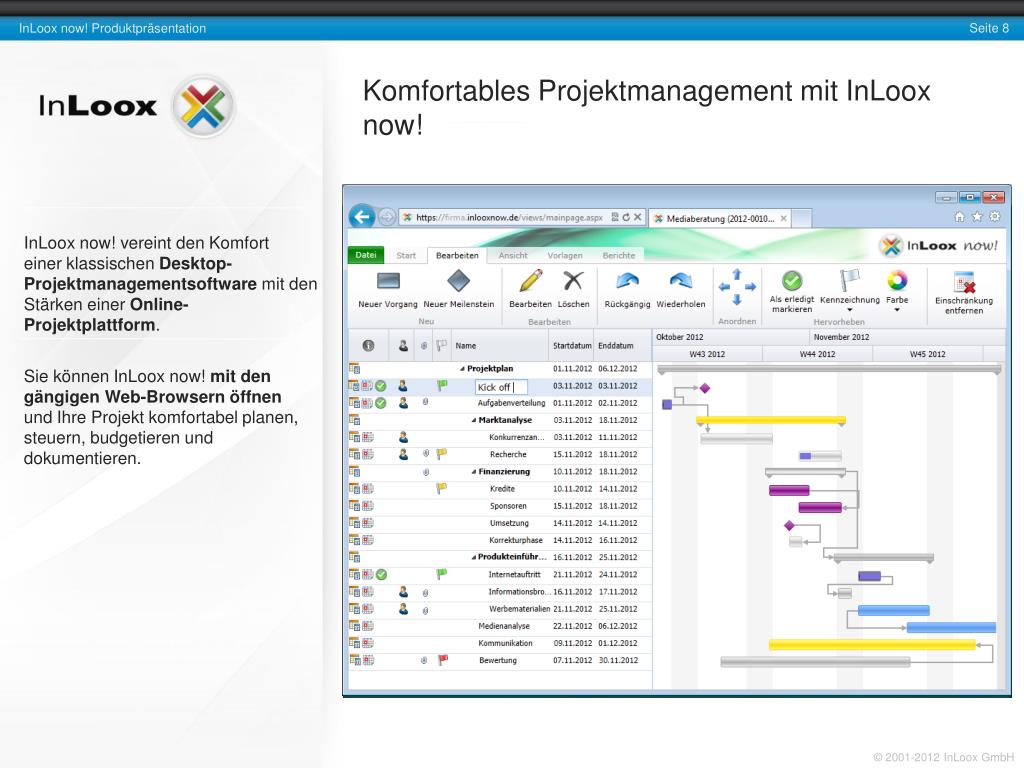
Task: Click the Bewertung end date 30.11.2012
Action: pyautogui.click(x=618, y=660)
